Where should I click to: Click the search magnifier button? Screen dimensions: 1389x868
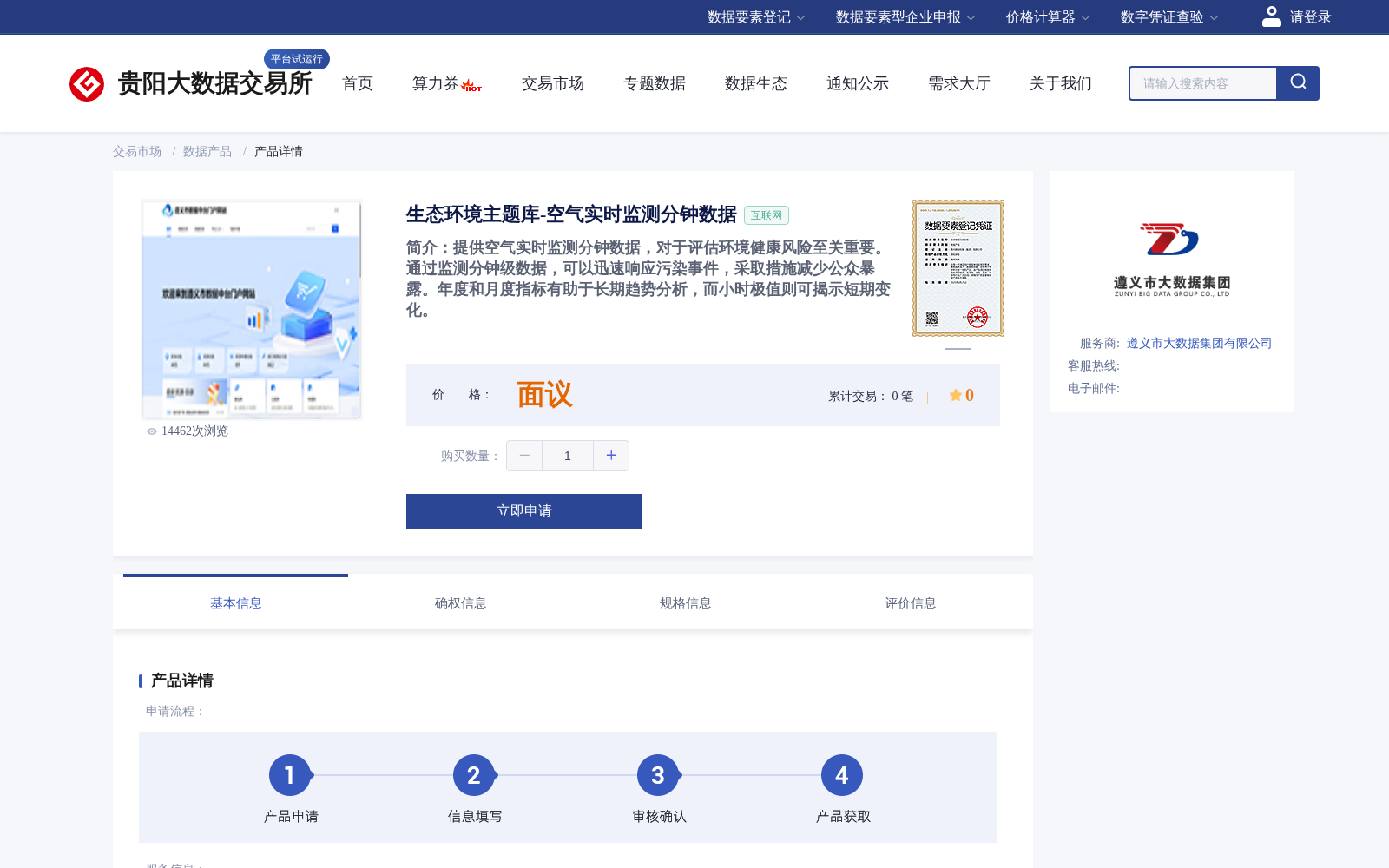(x=1298, y=83)
